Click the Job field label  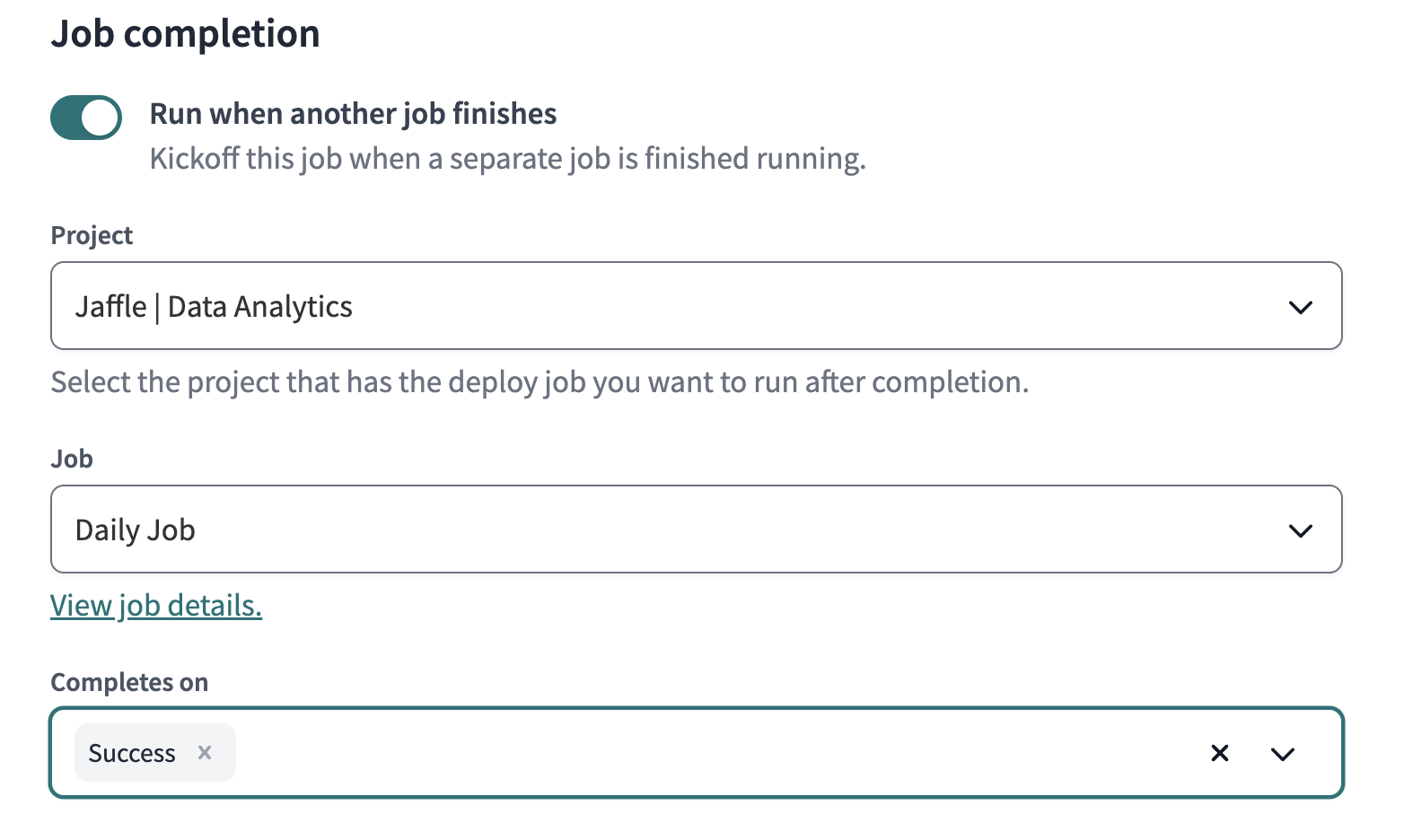pos(72,459)
